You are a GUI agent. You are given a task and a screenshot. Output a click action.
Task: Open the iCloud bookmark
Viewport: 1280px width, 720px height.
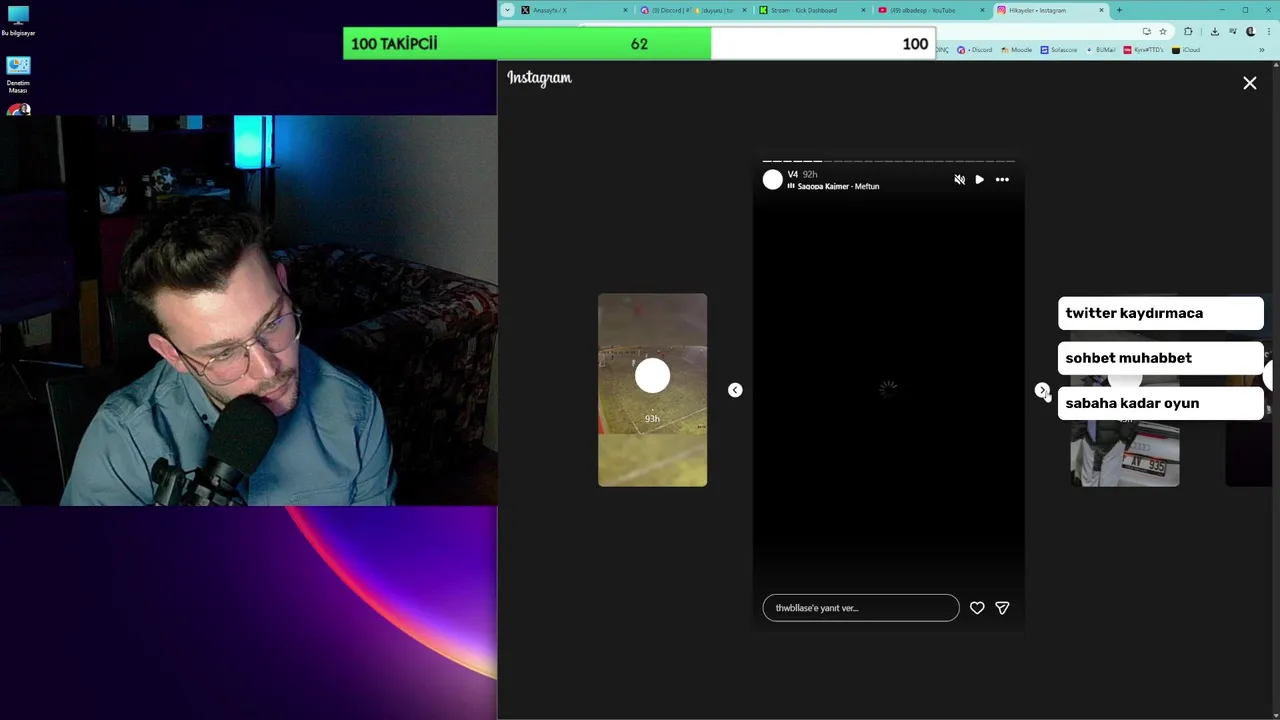point(1186,50)
